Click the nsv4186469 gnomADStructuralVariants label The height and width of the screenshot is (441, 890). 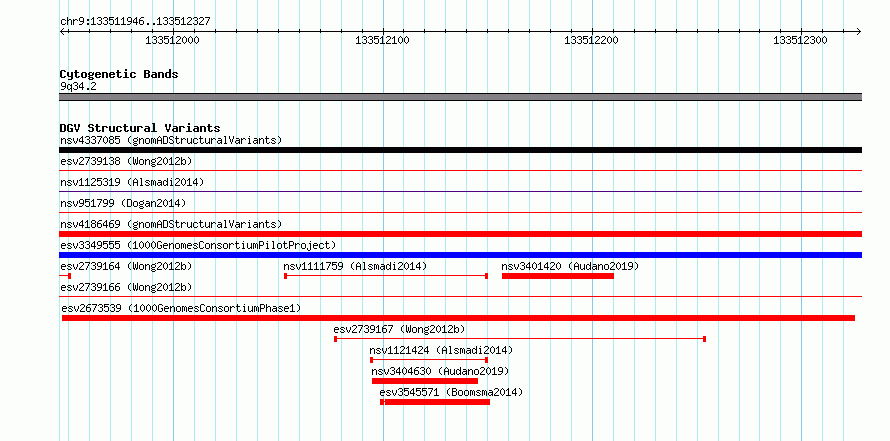[x=171, y=224]
